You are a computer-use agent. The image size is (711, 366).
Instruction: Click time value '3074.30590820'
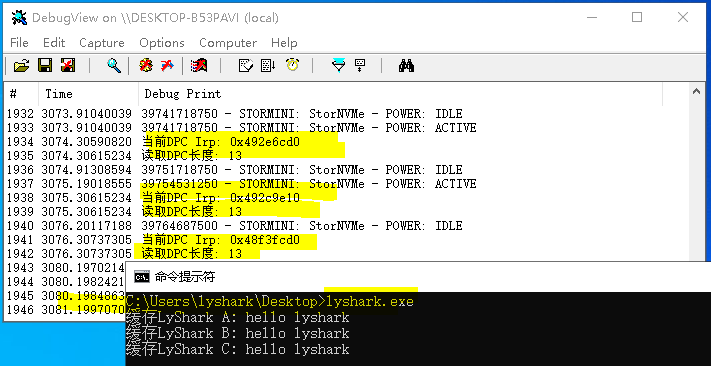(87, 142)
